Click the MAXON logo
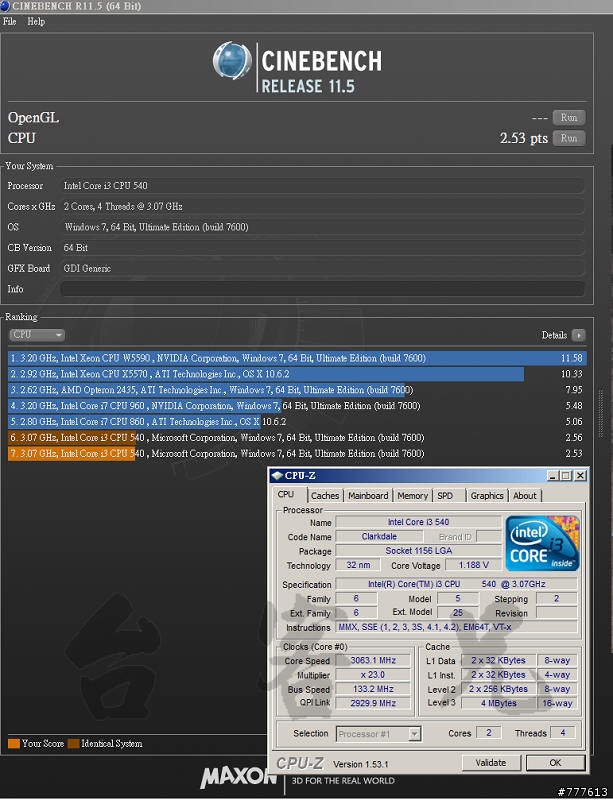 (x=238, y=778)
